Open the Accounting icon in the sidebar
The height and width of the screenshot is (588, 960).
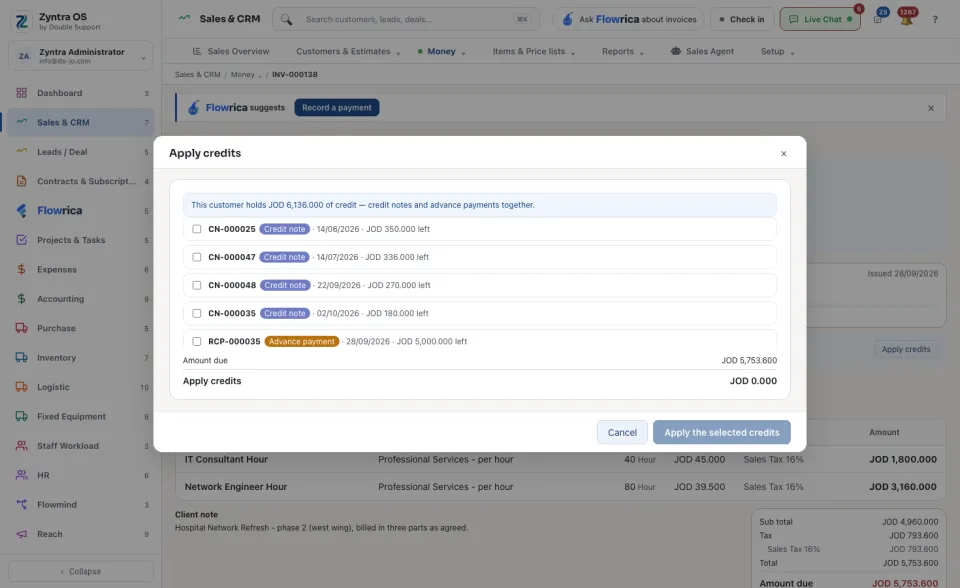click(x=21, y=299)
